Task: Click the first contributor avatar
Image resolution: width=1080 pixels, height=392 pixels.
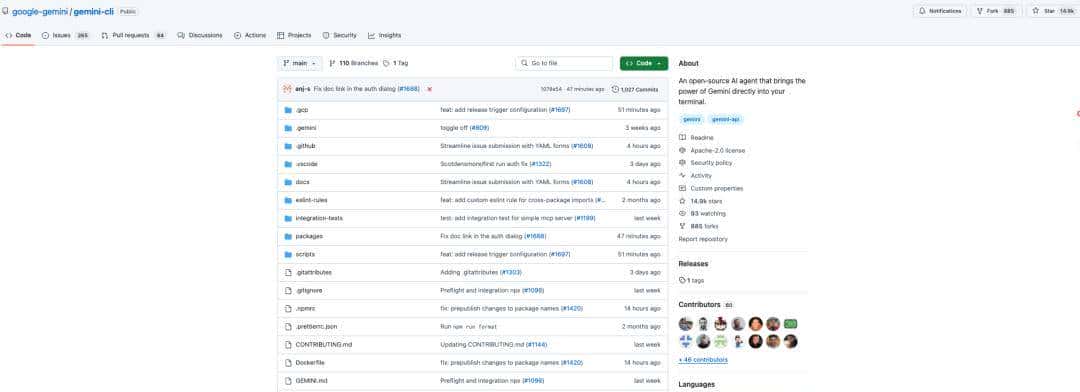Action: pyautogui.click(x=685, y=324)
